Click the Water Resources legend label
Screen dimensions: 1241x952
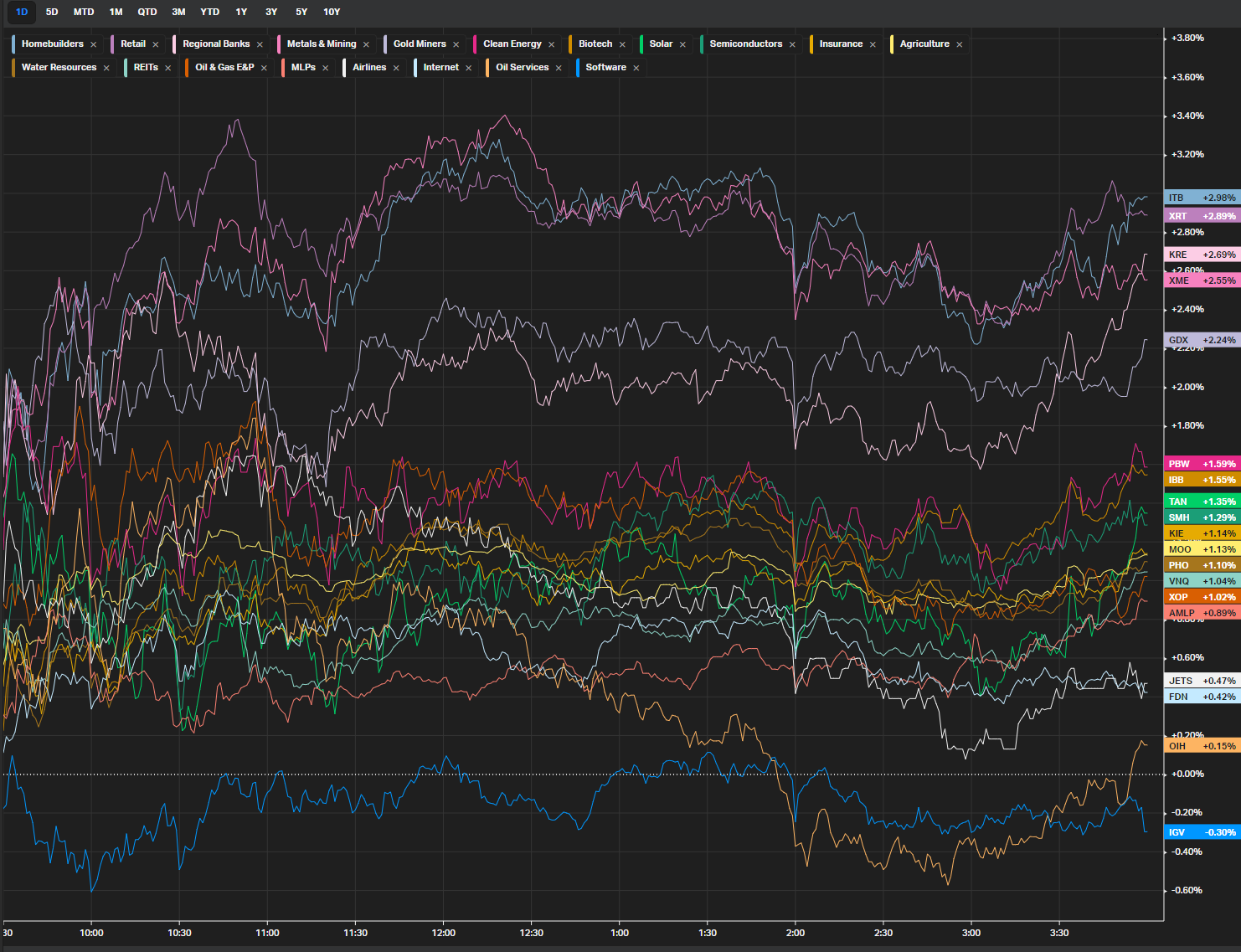point(59,67)
